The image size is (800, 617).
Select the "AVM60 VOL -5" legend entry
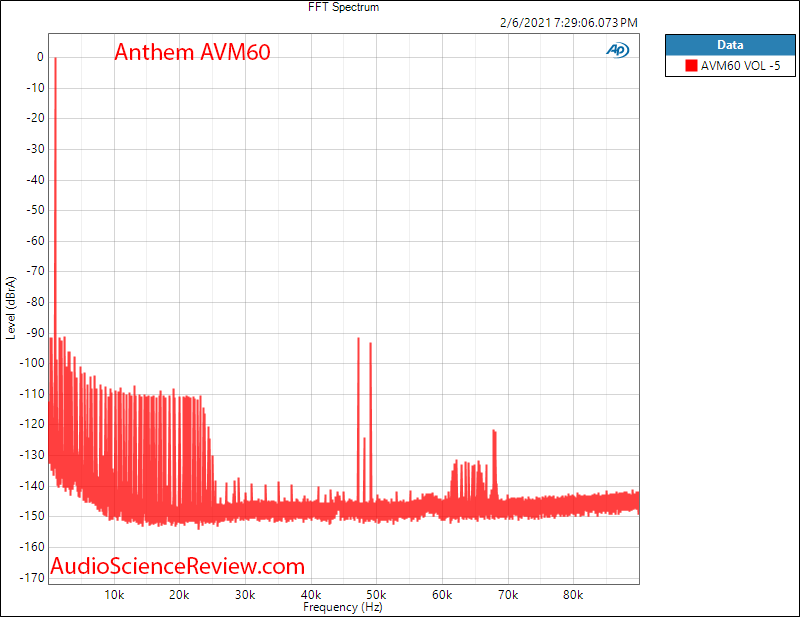733,65
